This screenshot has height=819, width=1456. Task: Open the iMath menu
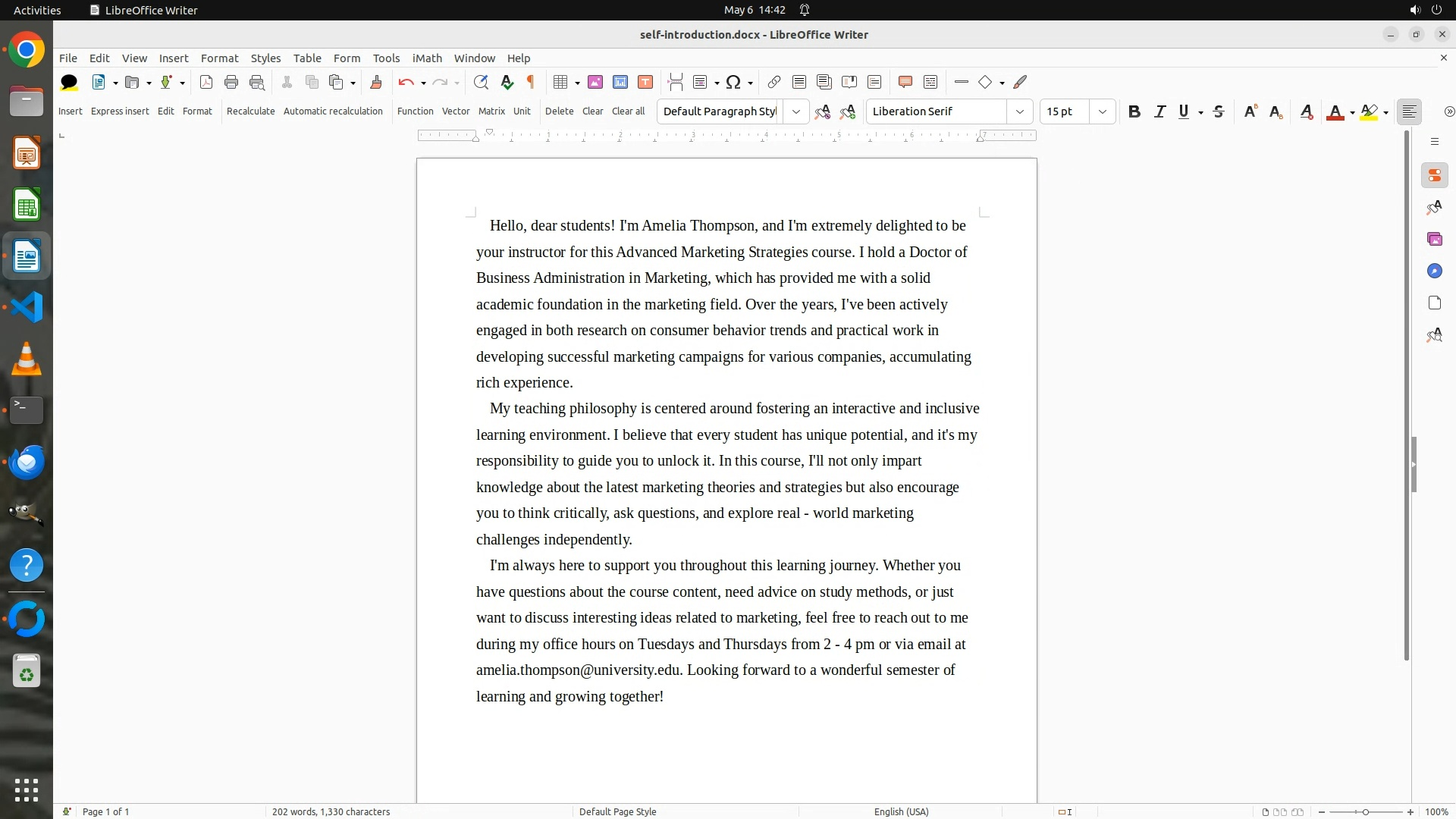[x=427, y=58]
